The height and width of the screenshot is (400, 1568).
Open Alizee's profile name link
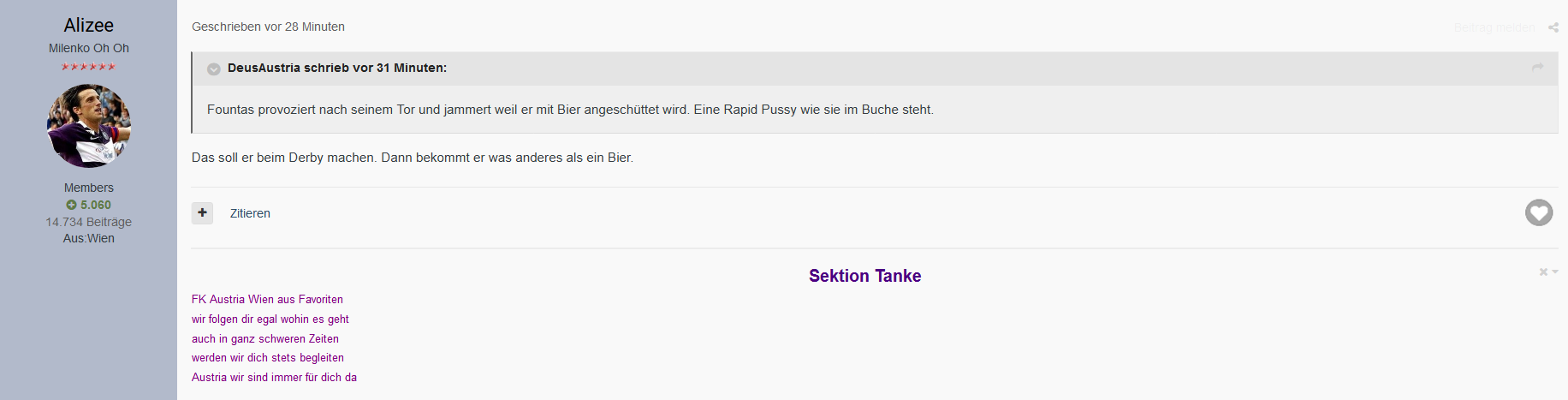(88, 25)
